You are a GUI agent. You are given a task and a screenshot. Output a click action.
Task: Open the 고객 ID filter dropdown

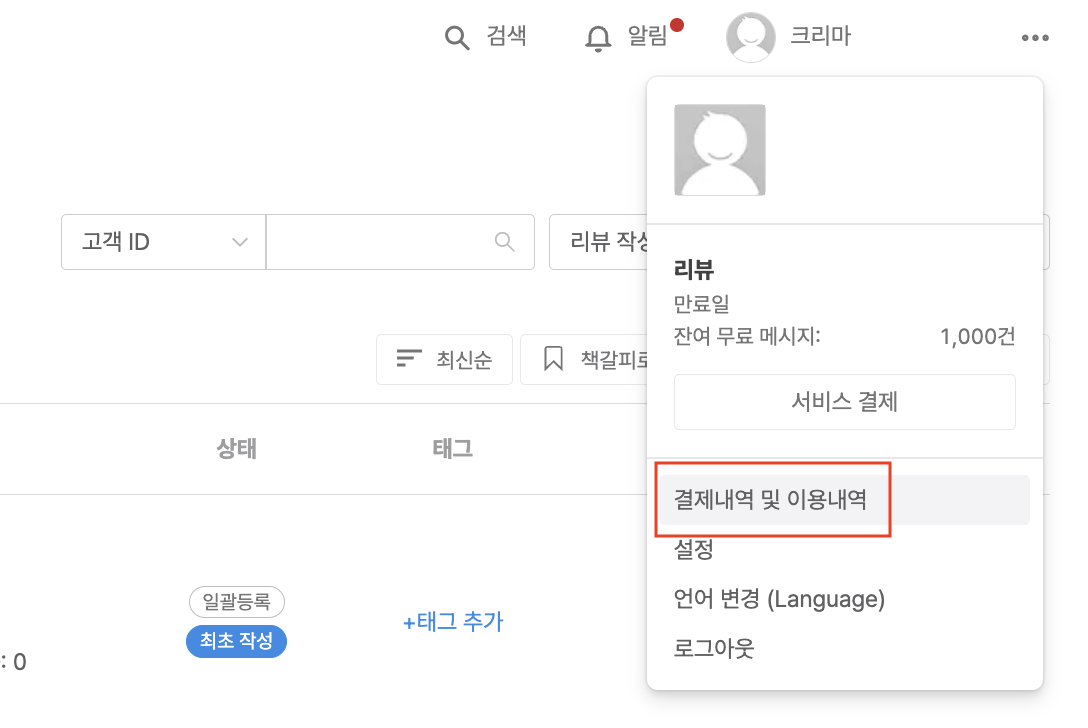[162, 242]
